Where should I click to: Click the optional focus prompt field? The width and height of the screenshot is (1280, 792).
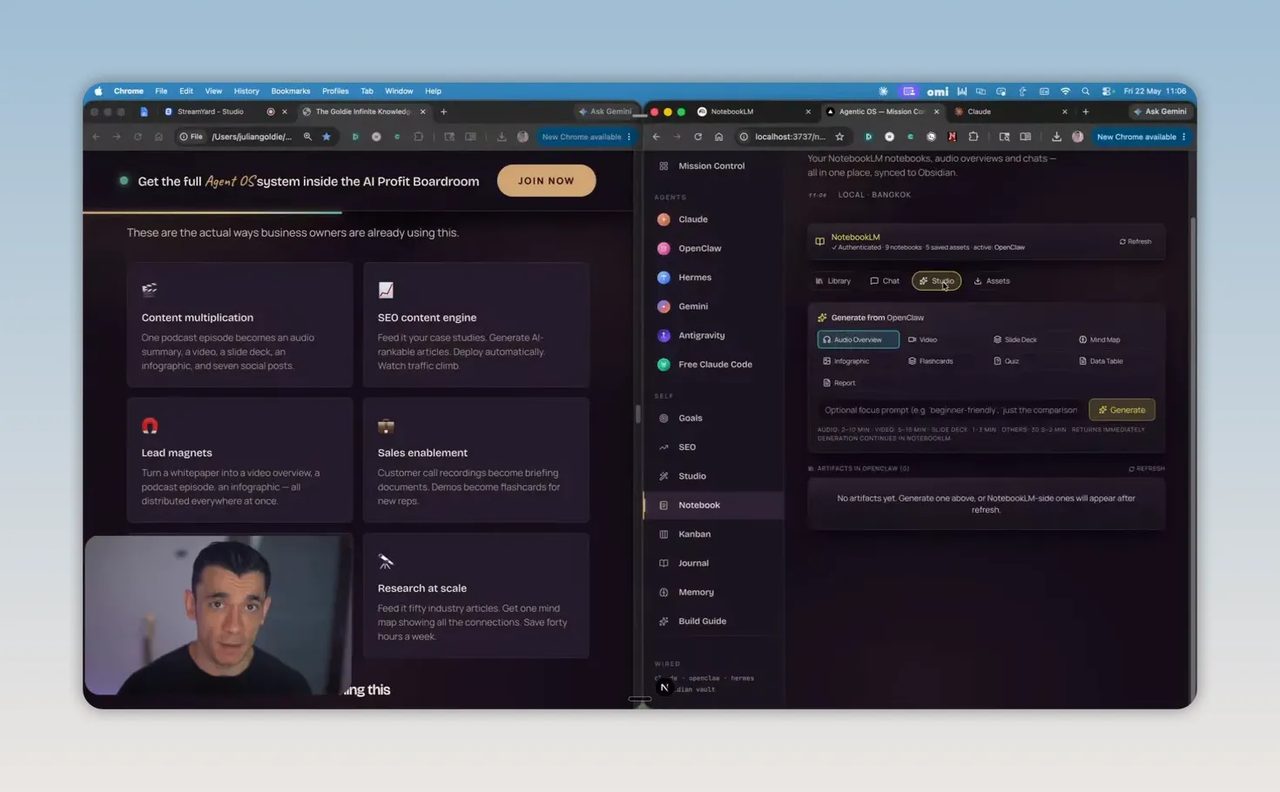coord(950,410)
